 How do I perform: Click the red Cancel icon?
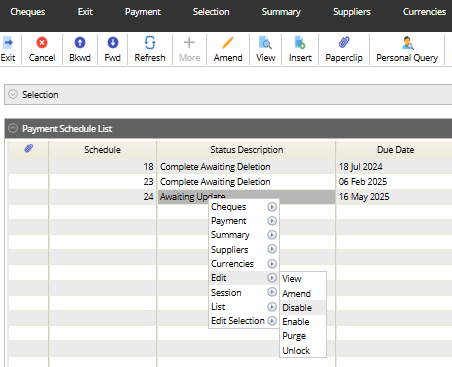[x=42, y=43]
